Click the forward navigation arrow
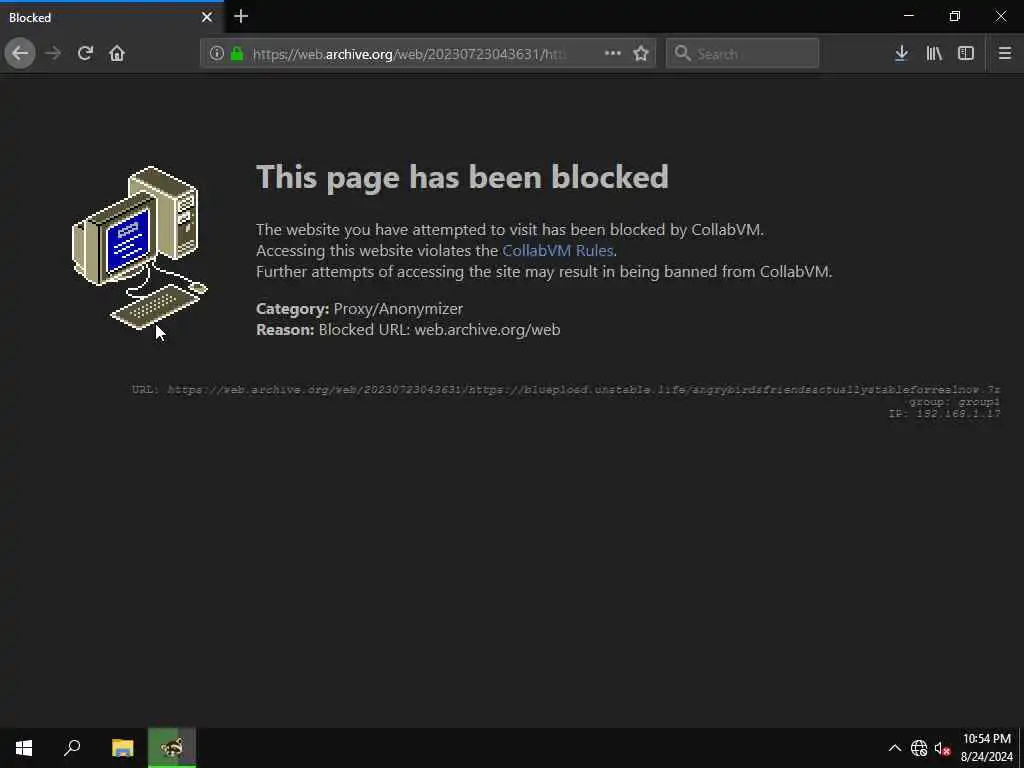The width and height of the screenshot is (1024, 768). point(53,54)
